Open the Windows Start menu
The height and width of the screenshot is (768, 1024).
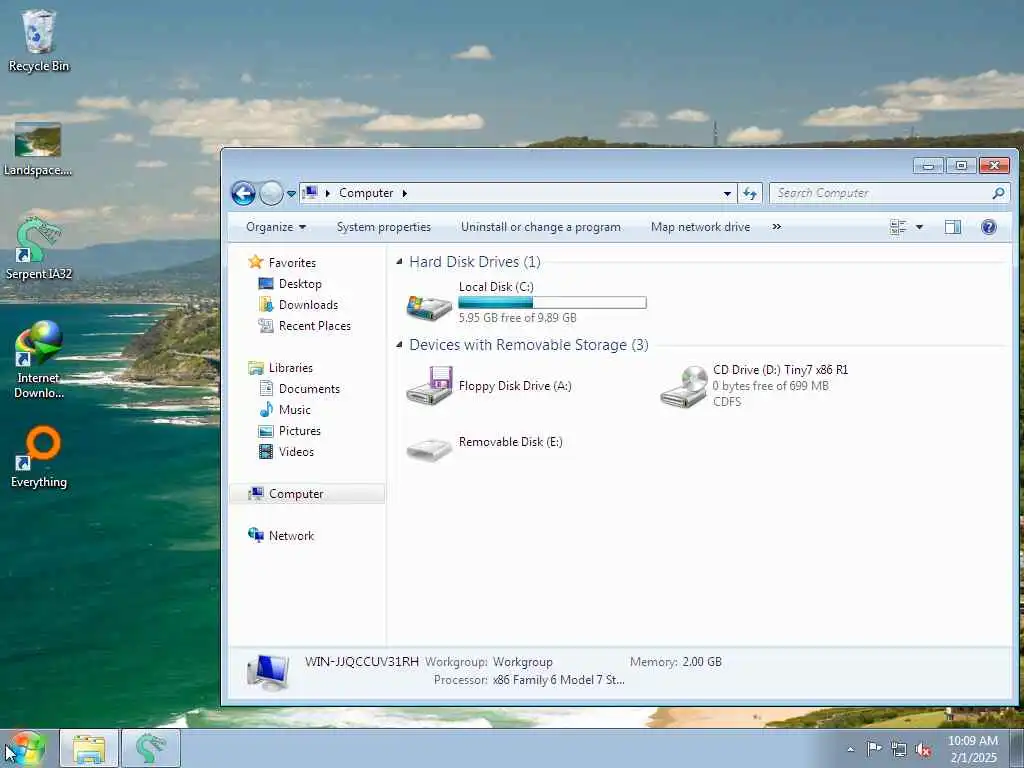(x=26, y=748)
